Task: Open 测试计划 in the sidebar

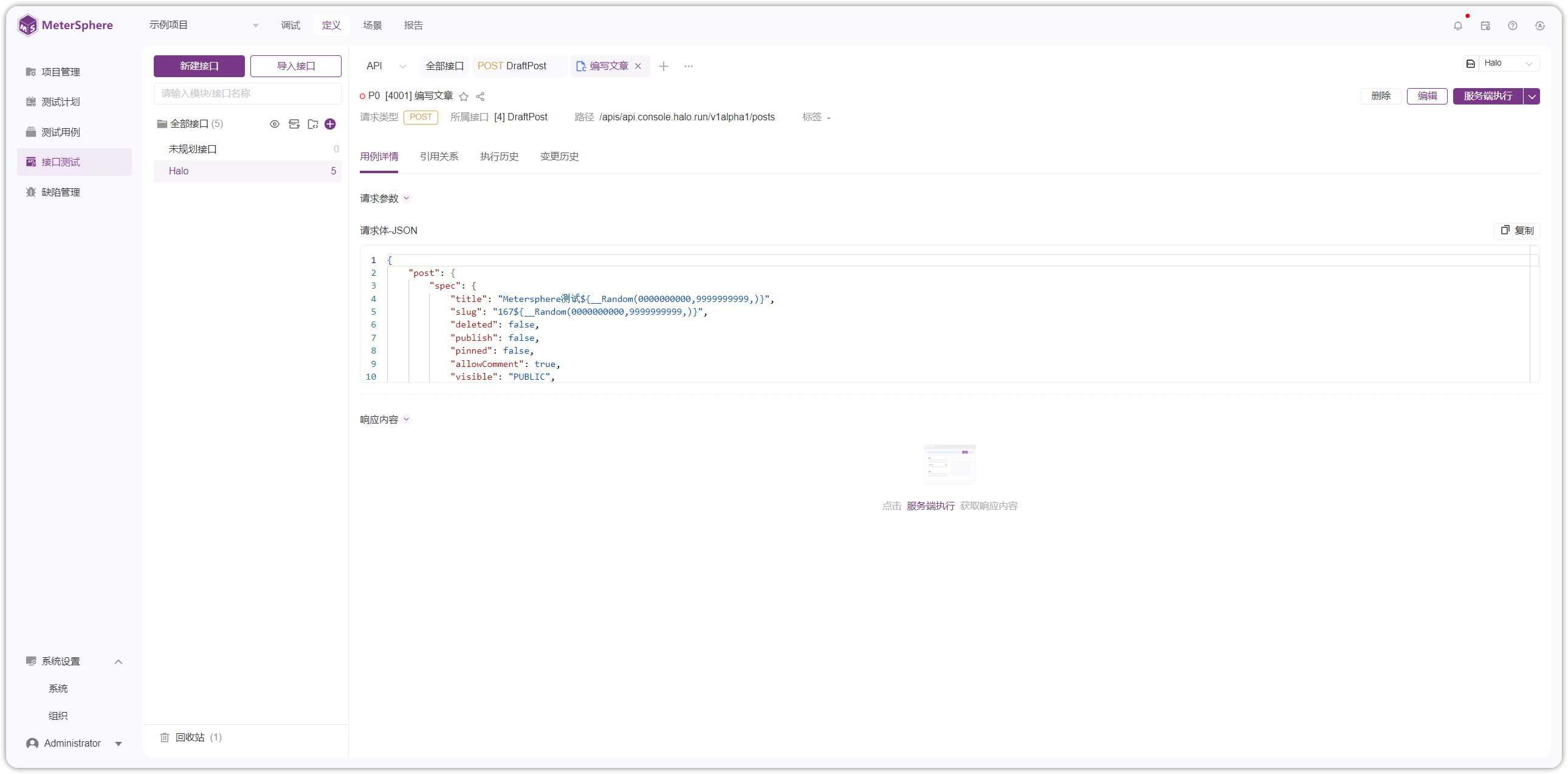Action: tap(74, 101)
